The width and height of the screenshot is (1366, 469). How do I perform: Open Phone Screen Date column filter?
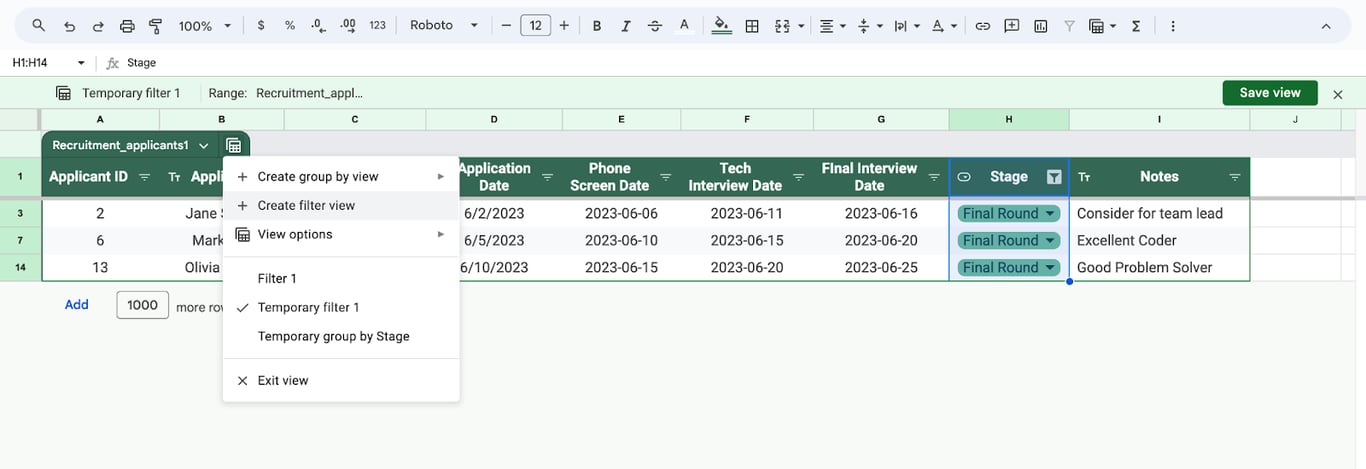(x=667, y=177)
